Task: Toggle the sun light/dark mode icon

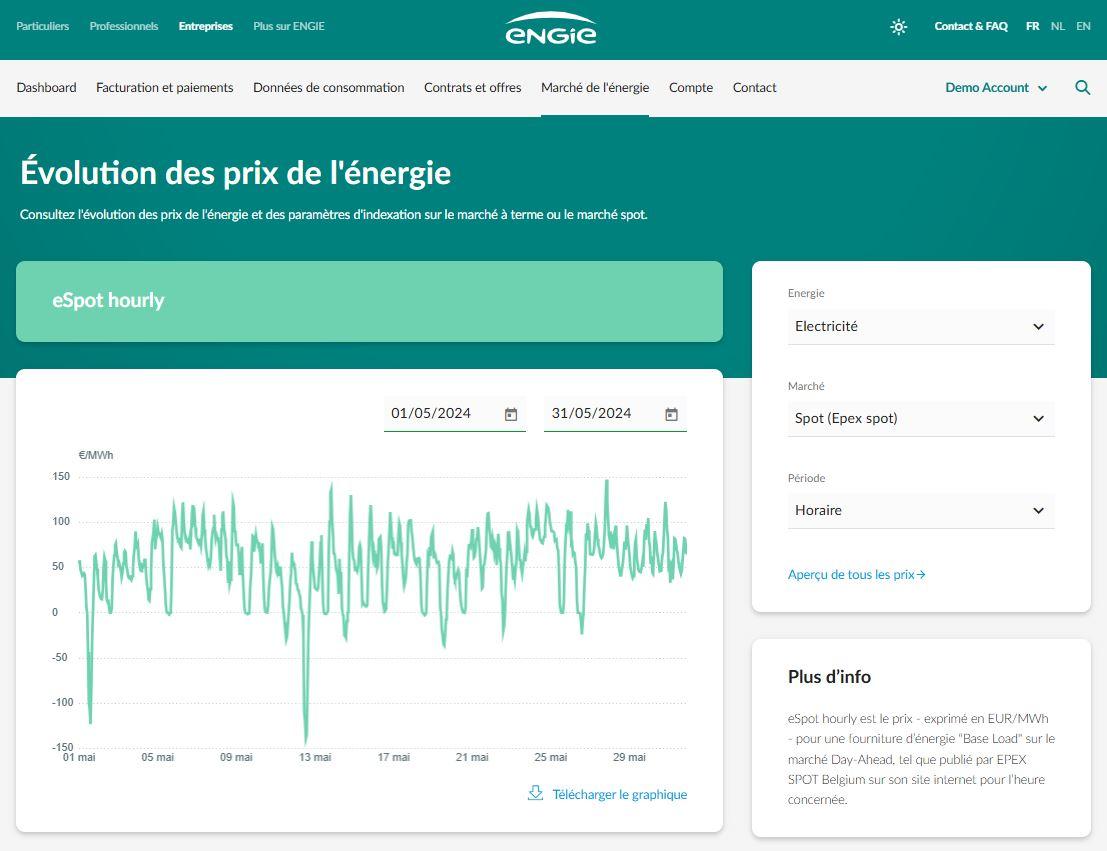Action: pos(898,27)
